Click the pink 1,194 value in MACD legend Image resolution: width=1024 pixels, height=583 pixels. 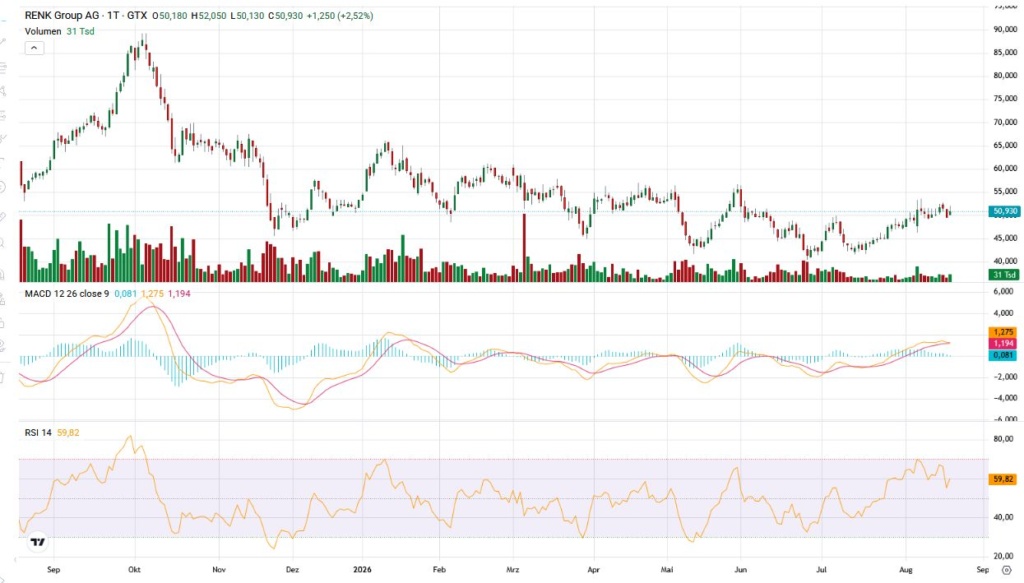click(180, 294)
